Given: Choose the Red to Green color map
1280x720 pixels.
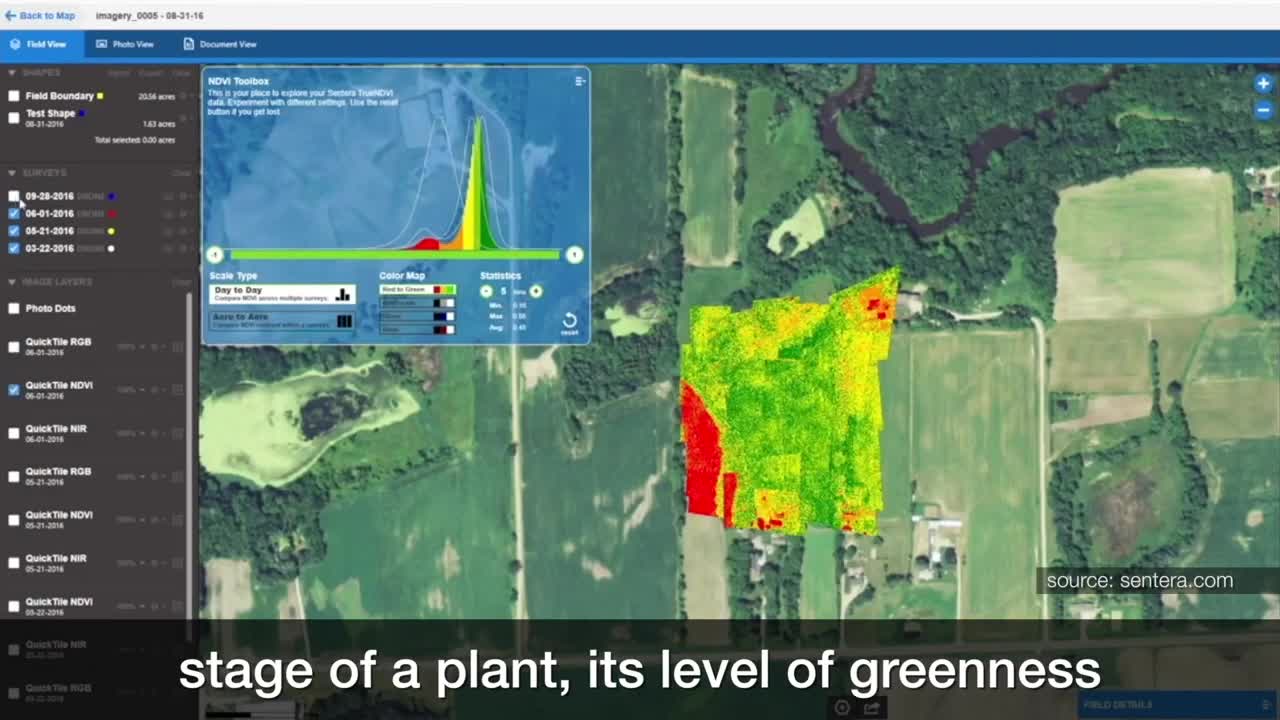Looking at the screenshot, I should click(417, 290).
